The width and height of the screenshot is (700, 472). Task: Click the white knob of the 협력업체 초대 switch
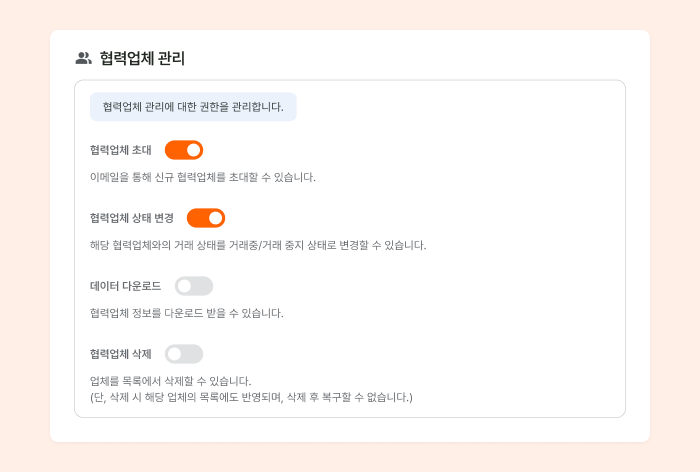194,150
